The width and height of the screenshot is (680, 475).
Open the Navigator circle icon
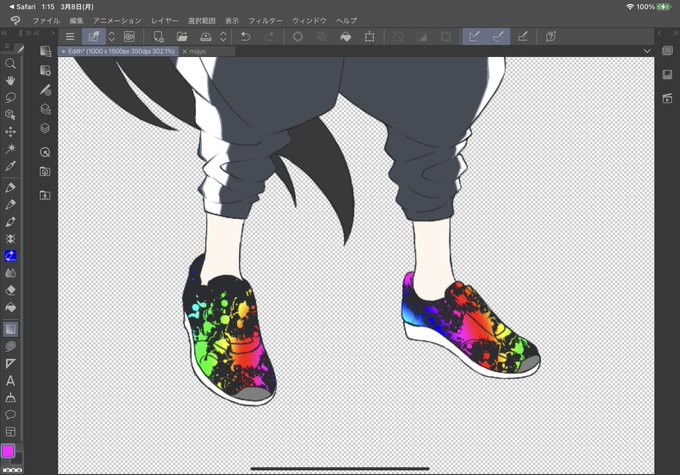pos(45,152)
